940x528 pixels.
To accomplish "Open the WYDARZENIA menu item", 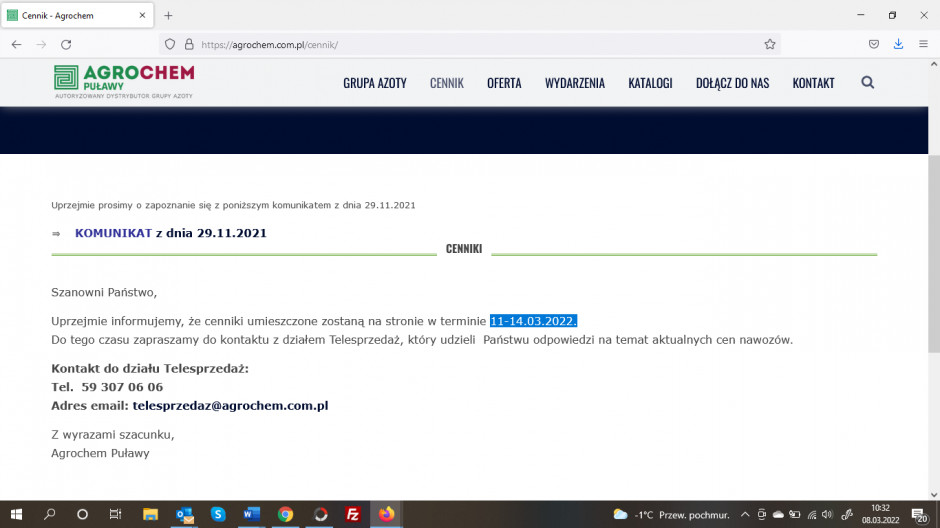I will pos(575,83).
